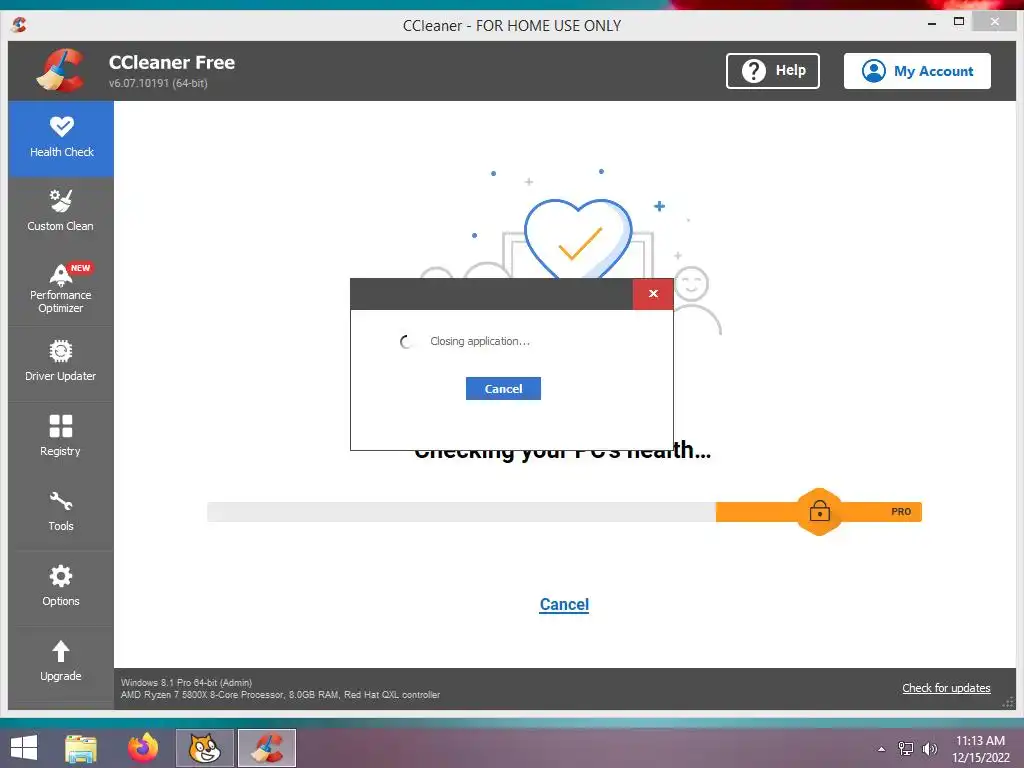Open the Upgrade section

[x=61, y=661]
